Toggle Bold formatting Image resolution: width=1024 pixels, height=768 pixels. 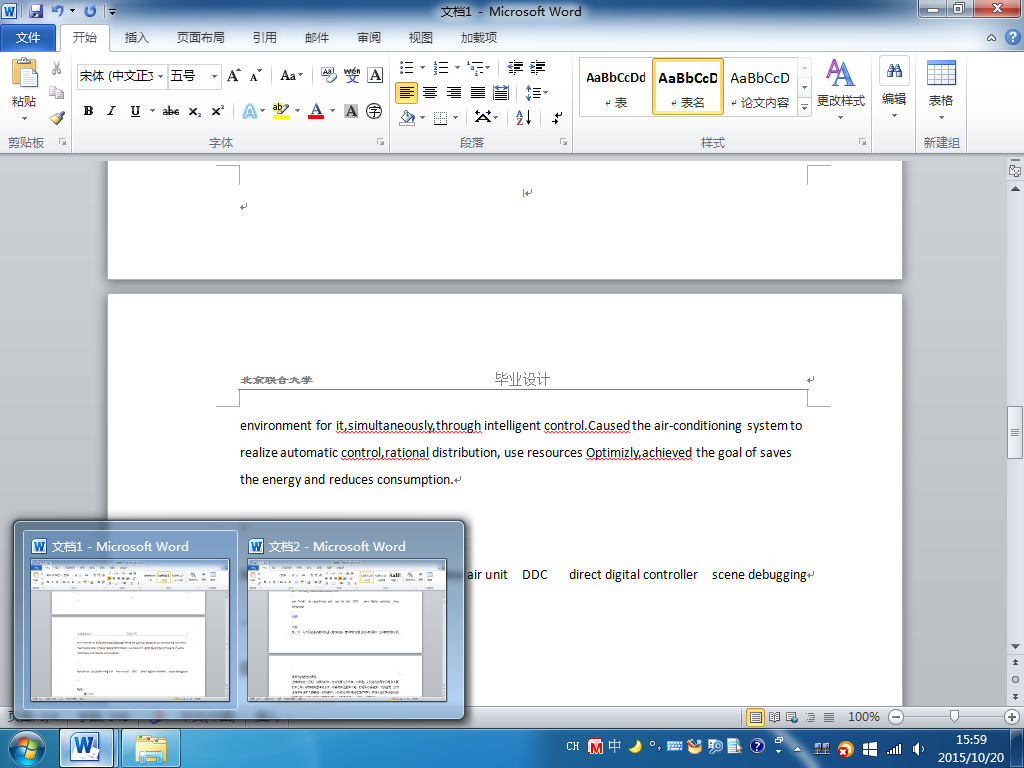pyautogui.click(x=88, y=111)
